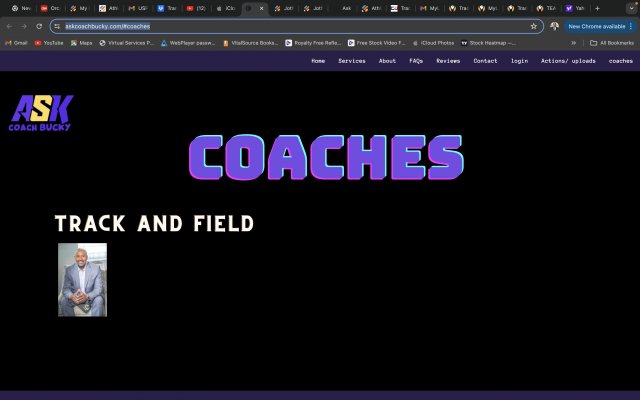The height and width of the screenshot is (400, 640).
Task: Open the YouTube bookmark
Action: [49, 43]
